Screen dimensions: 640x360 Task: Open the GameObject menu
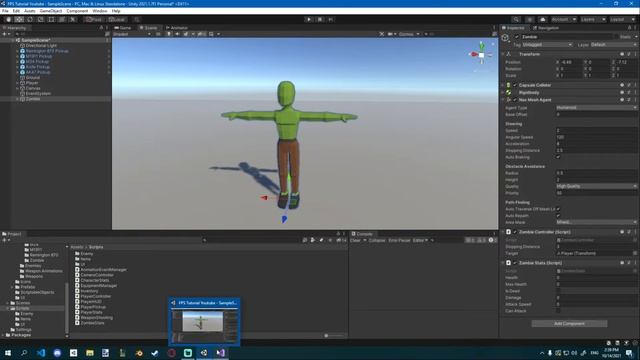click(x=51, y=11)
